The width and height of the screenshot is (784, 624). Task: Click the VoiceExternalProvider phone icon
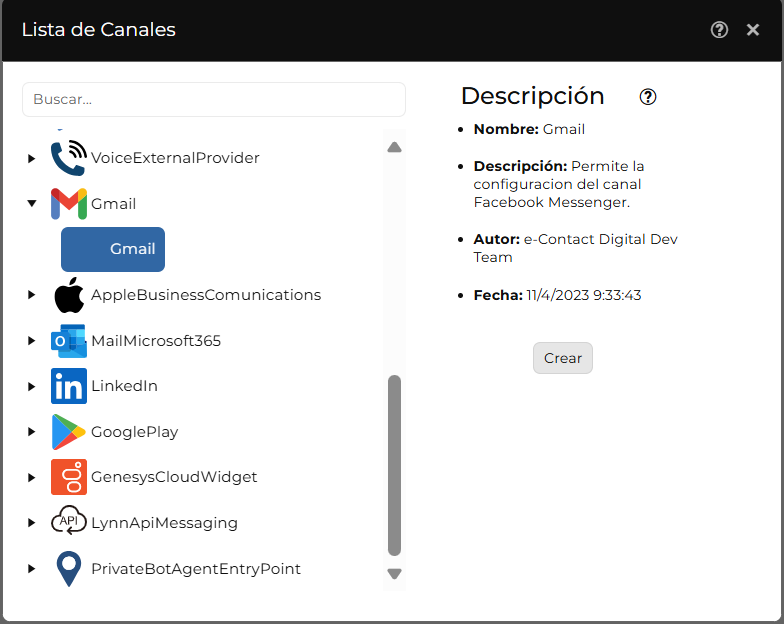(x=69, y=158)
